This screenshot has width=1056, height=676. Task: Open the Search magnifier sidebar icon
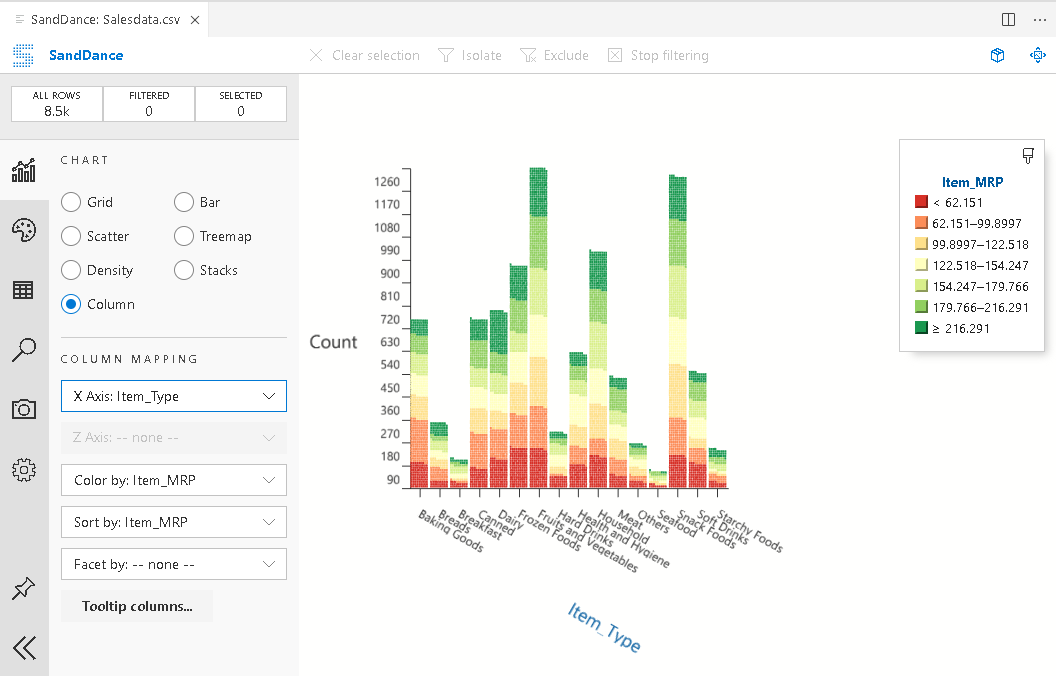[24, 350]
